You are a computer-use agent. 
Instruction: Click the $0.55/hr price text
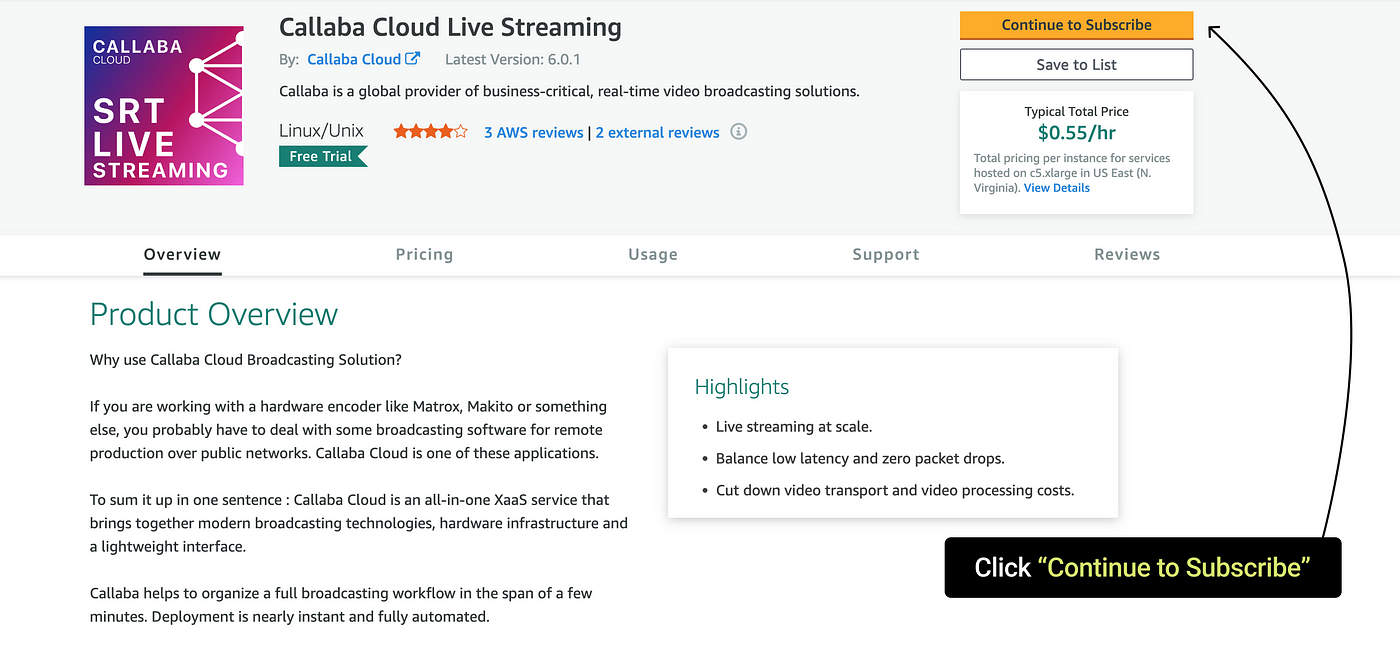[x=1076, y=132]
